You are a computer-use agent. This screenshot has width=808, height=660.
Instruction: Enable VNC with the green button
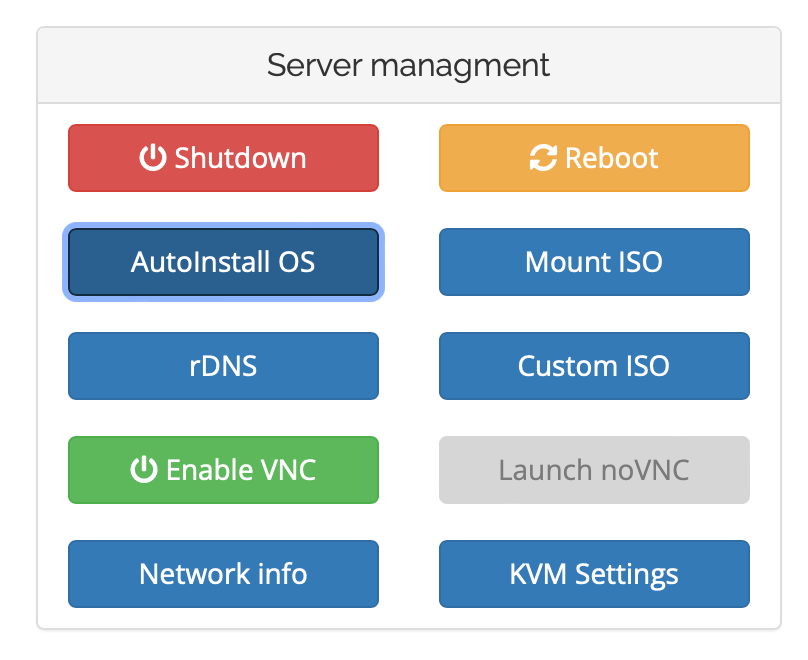coord(223,470)
